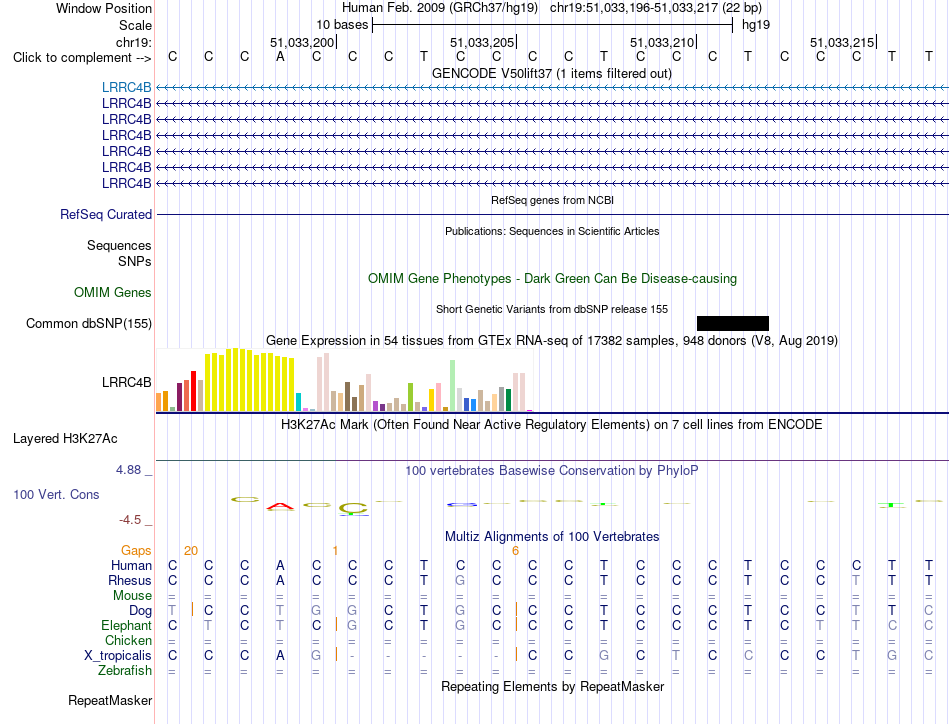
Task: Click the LRRC4B label beside the GTEx chart
Action: tap(126, 382)
